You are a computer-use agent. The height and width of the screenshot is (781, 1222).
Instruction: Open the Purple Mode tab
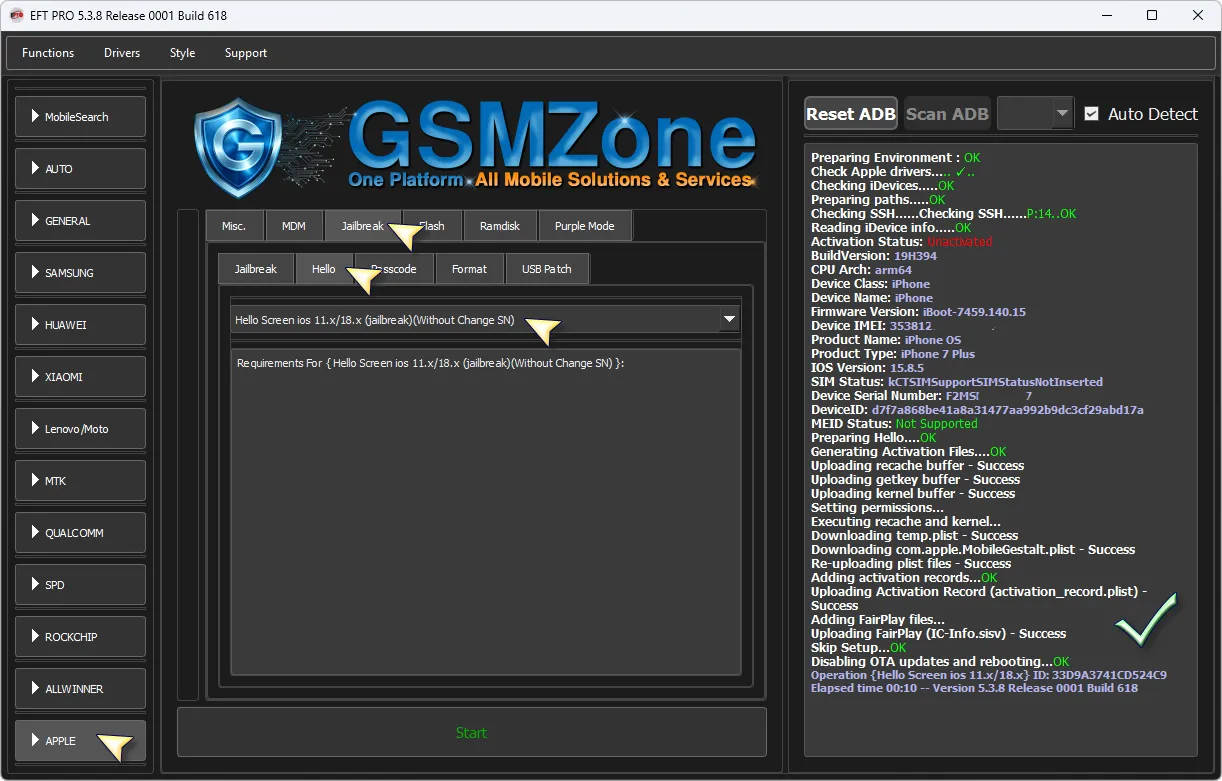click(x=584, y=226)
